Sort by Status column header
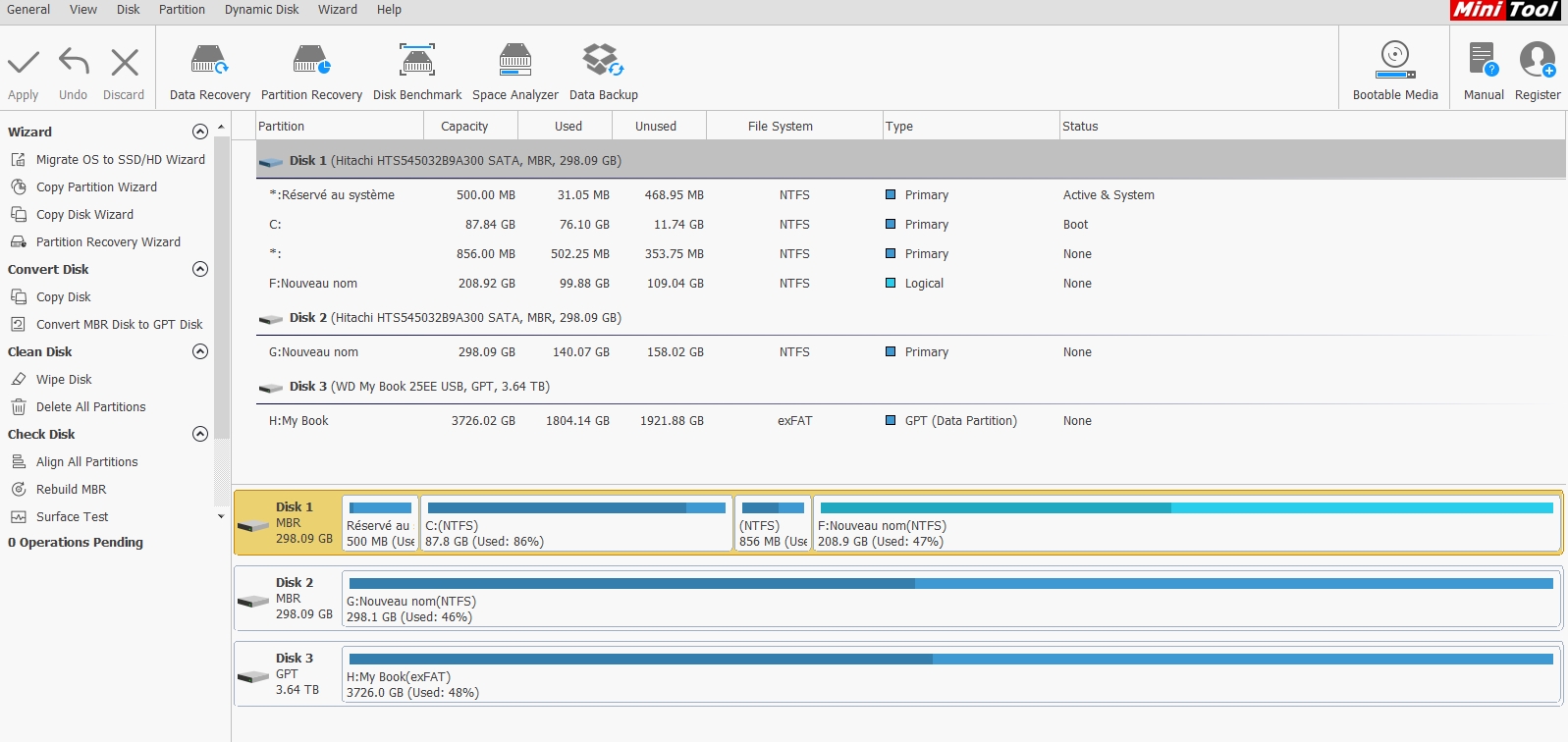 tap(1312, 126)
